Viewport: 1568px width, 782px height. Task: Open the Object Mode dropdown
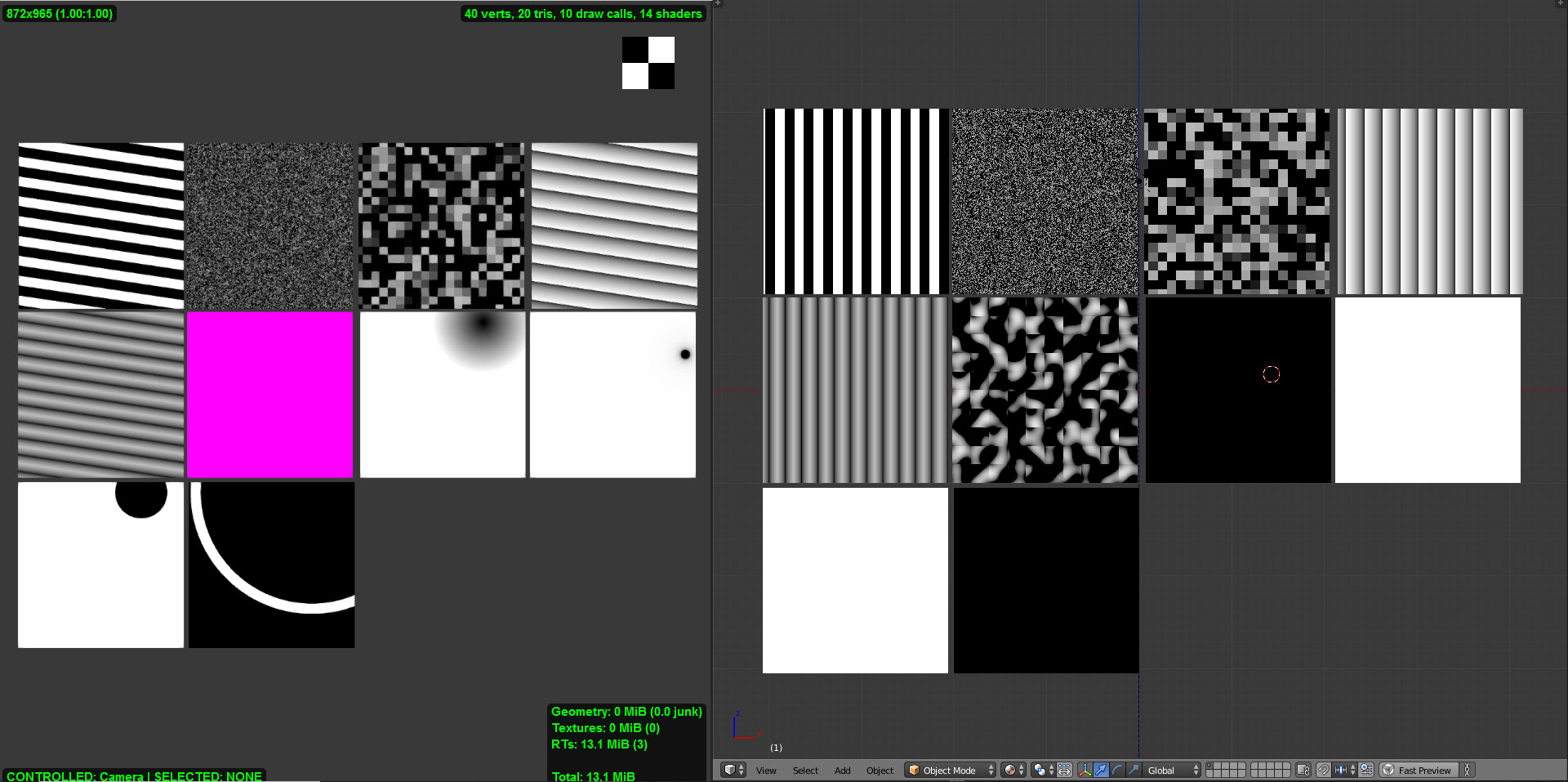(949, 770)
